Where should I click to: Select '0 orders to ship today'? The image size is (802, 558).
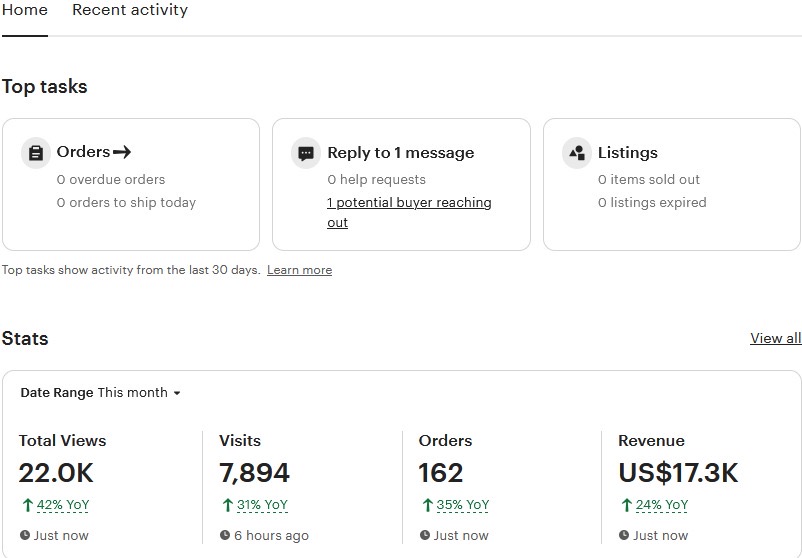[126, 203]
